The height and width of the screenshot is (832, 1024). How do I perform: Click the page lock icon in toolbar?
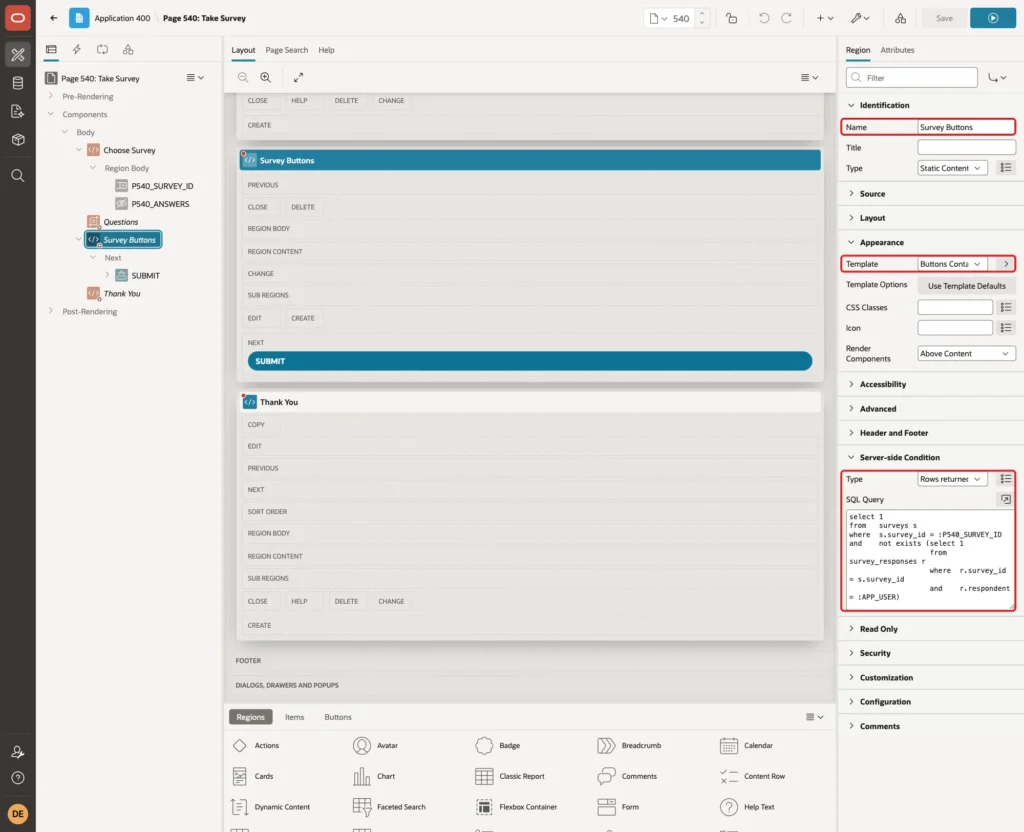(x=731, y=18)
